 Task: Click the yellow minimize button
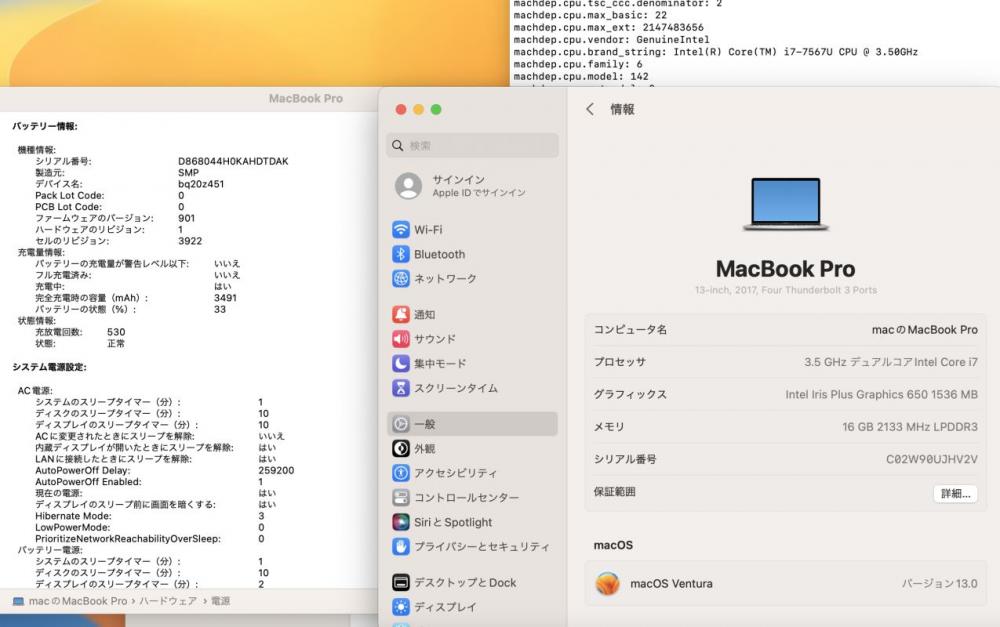coord(418,110)
